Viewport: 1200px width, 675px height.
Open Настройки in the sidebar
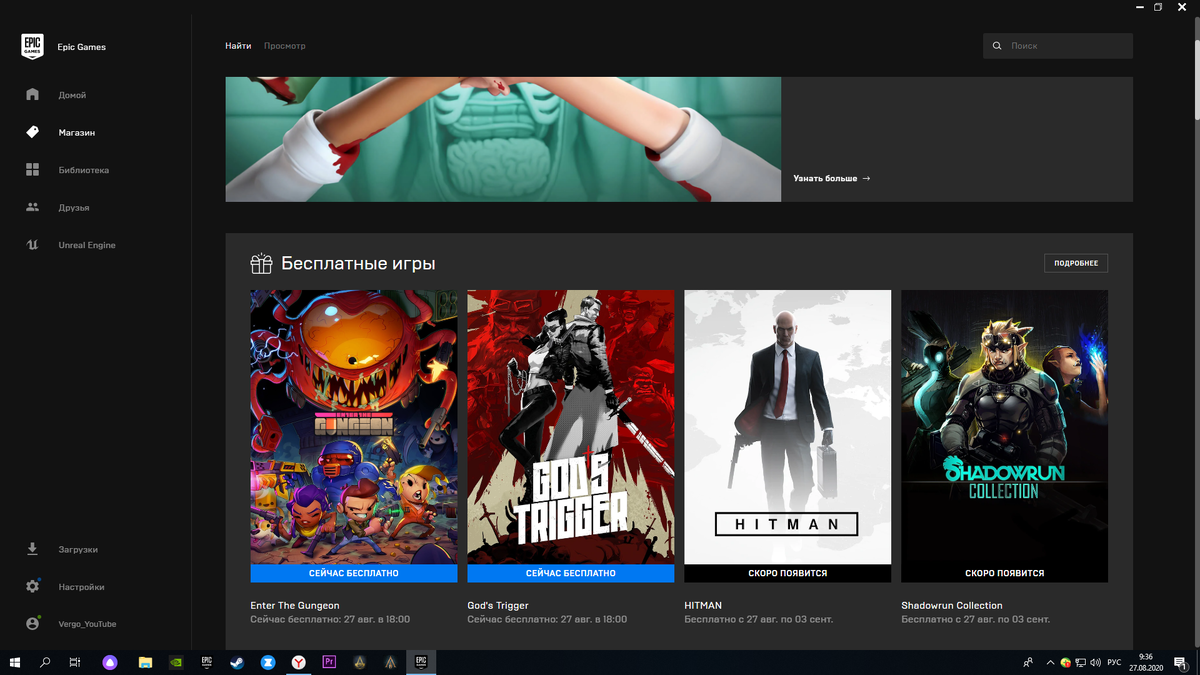click(81, 587)
